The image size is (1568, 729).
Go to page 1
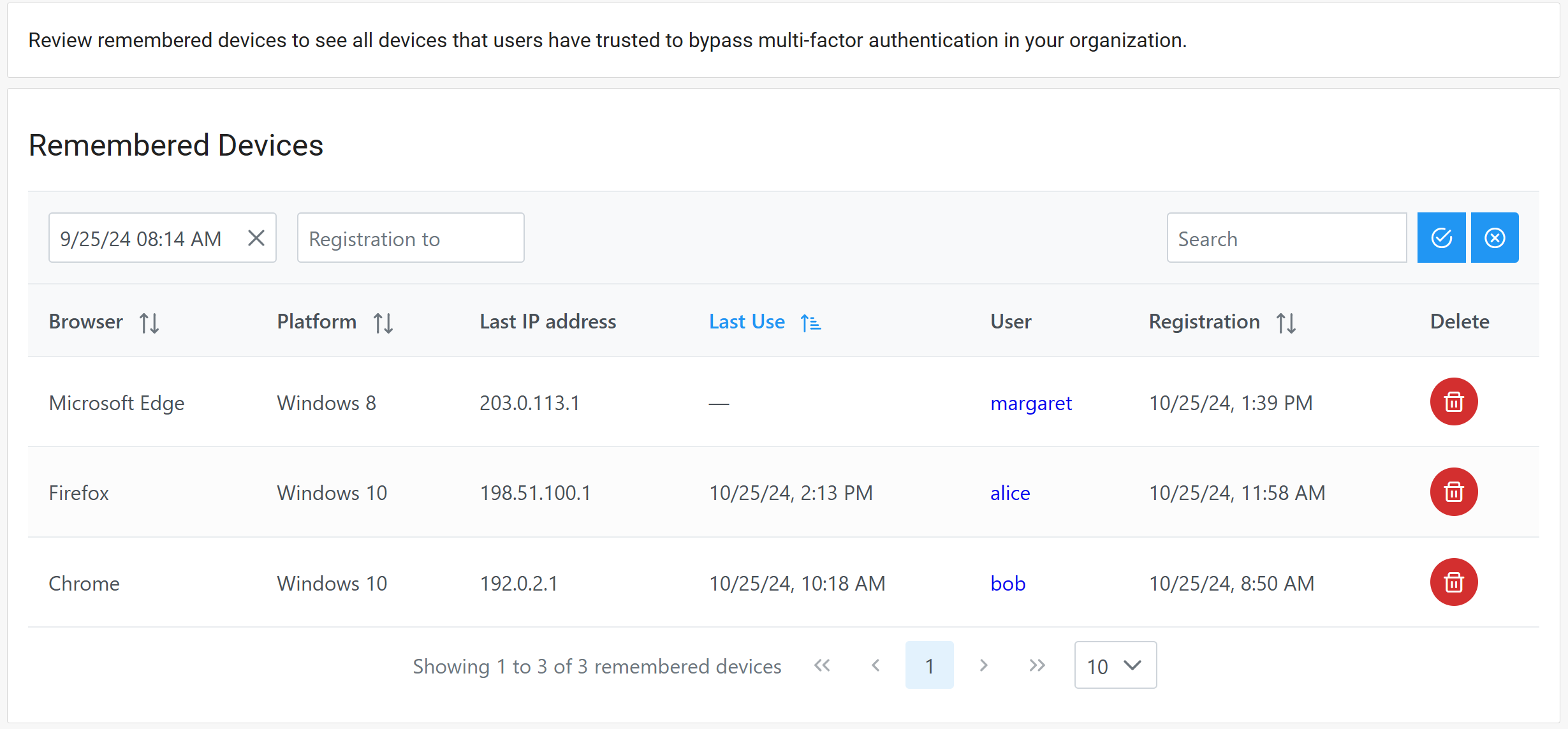(x=929, y=665)
